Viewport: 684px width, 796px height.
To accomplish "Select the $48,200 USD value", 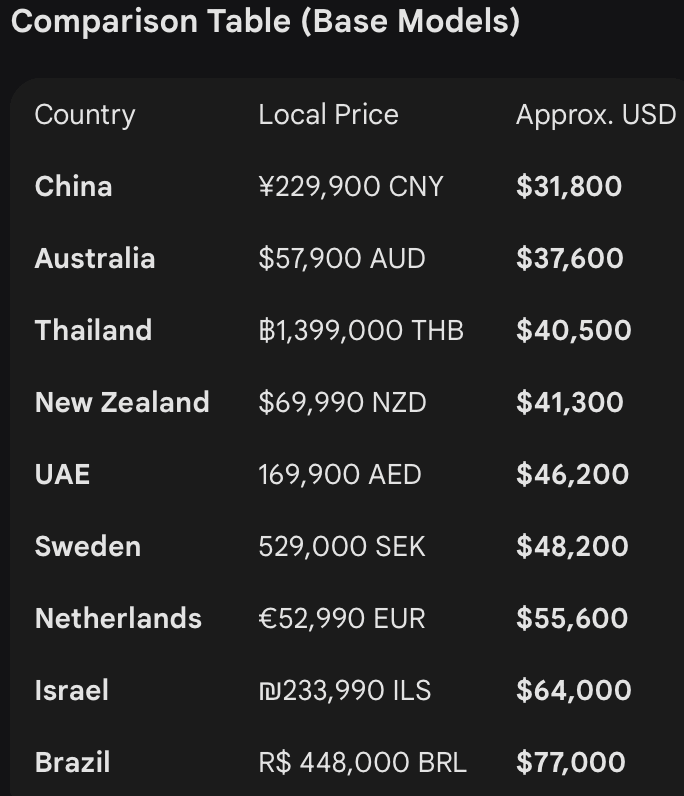I will pos(572,547).
